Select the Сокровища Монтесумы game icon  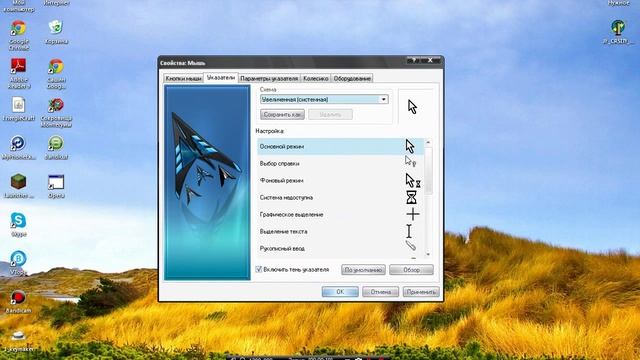point(56,105)
